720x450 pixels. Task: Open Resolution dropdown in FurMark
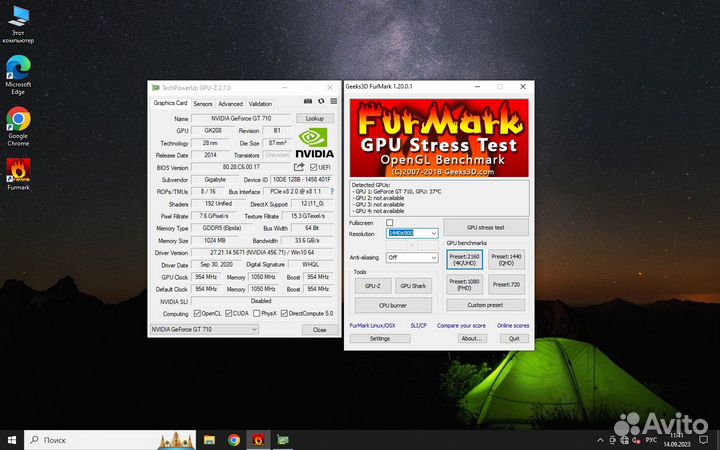click(412, 233)
